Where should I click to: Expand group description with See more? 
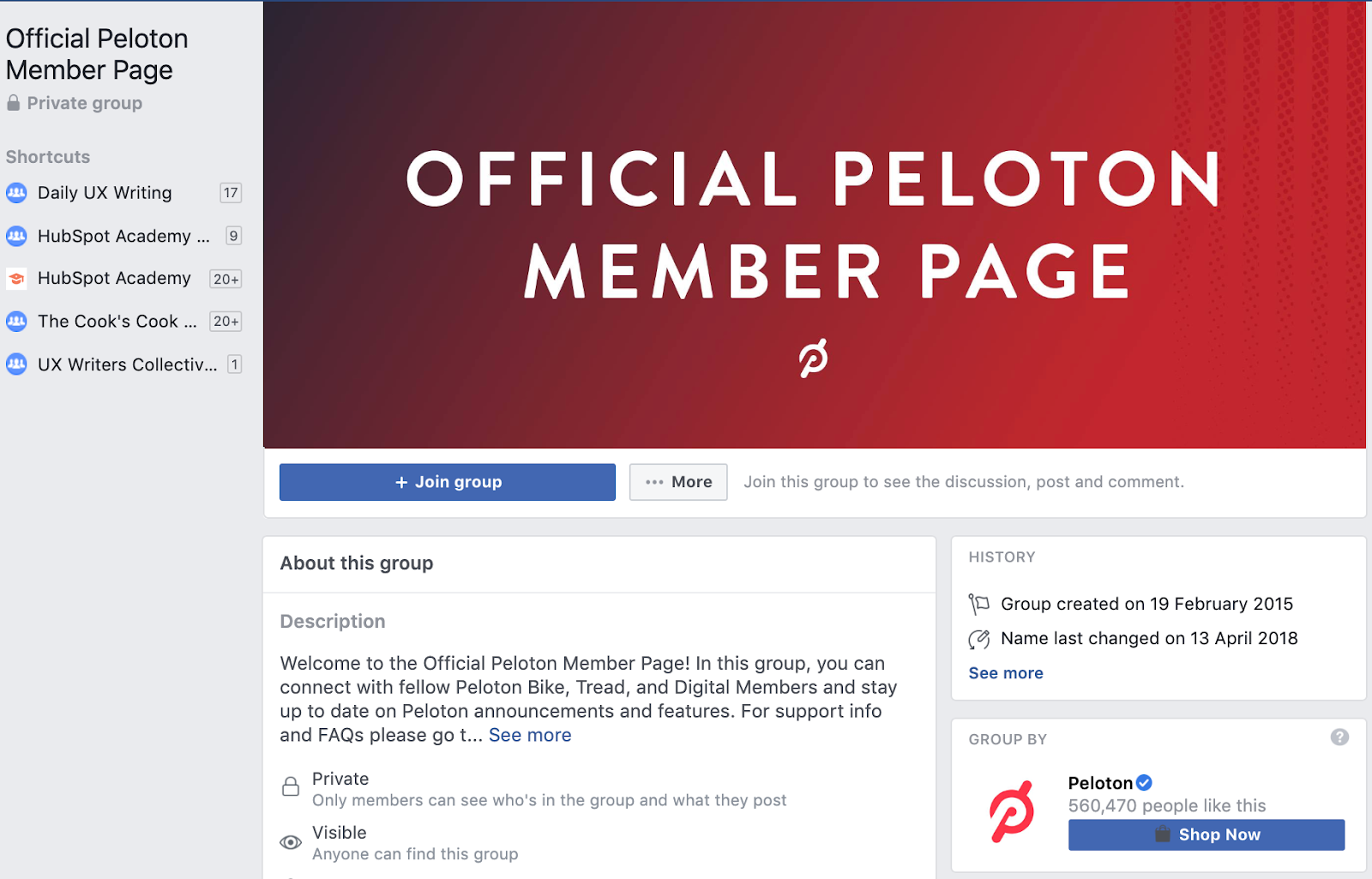click(x=530, y=735)
